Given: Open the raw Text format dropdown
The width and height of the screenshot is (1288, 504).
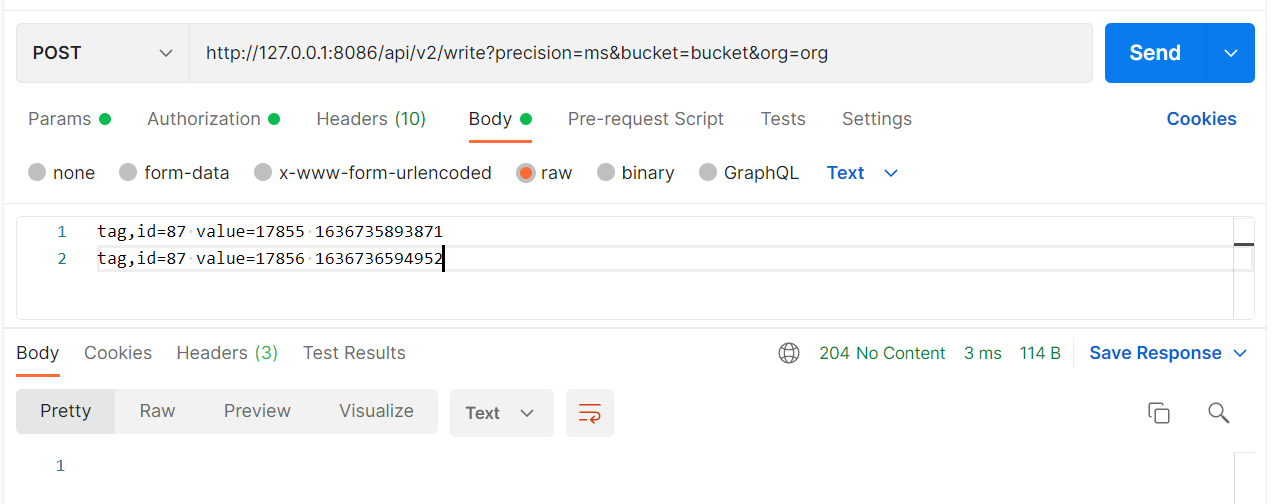Looking at the screenshot, I should 862,173.
